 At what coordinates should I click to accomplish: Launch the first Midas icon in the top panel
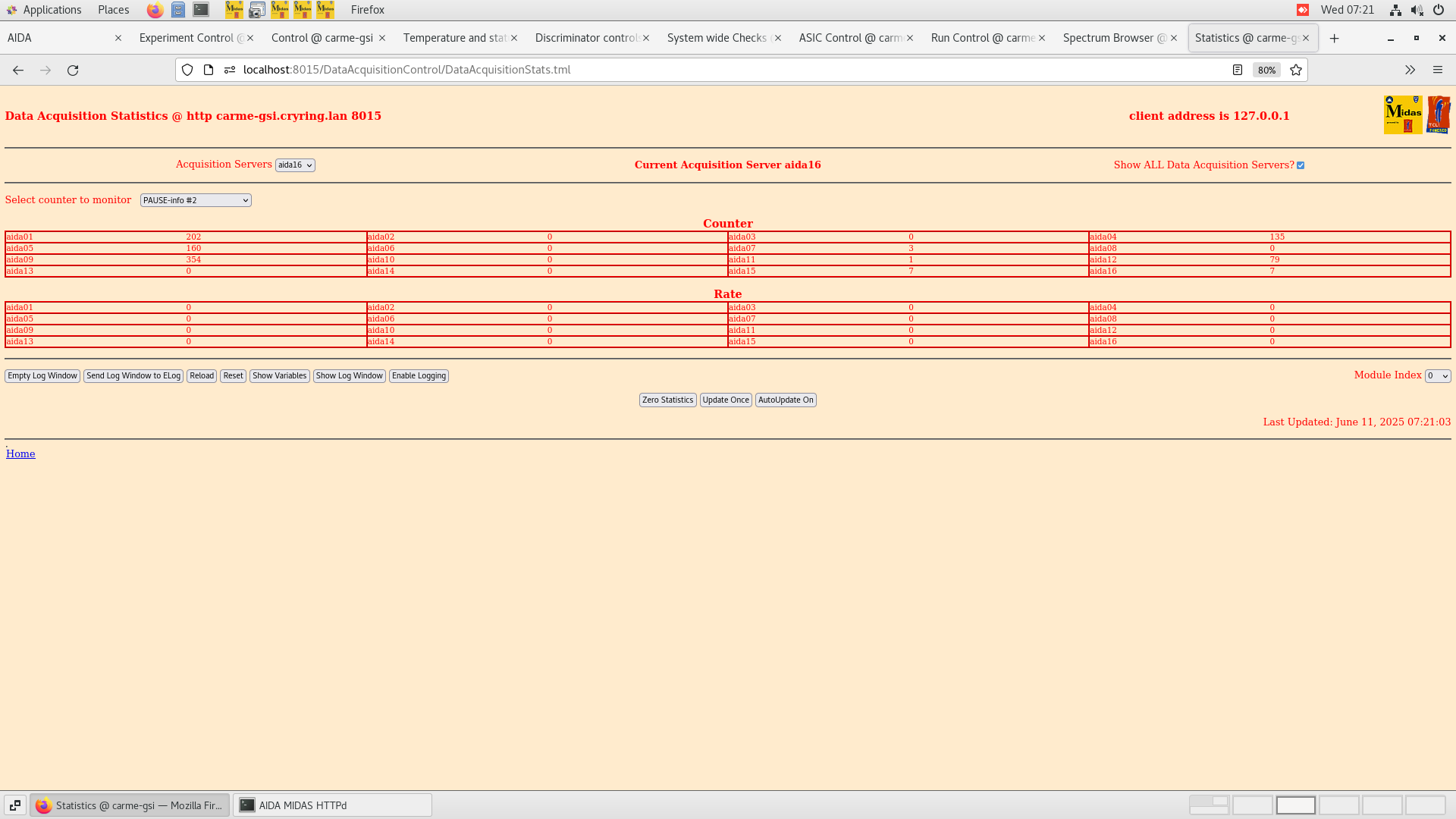(234, 10)
